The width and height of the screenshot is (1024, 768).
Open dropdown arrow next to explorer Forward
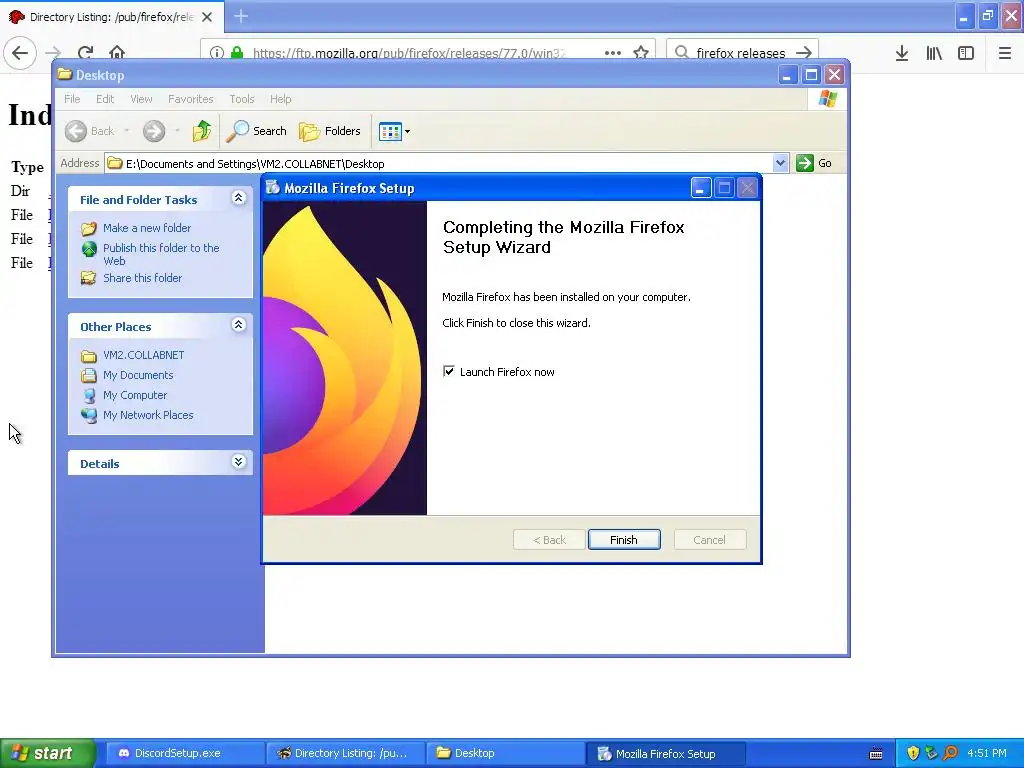(x=177, y=131)
